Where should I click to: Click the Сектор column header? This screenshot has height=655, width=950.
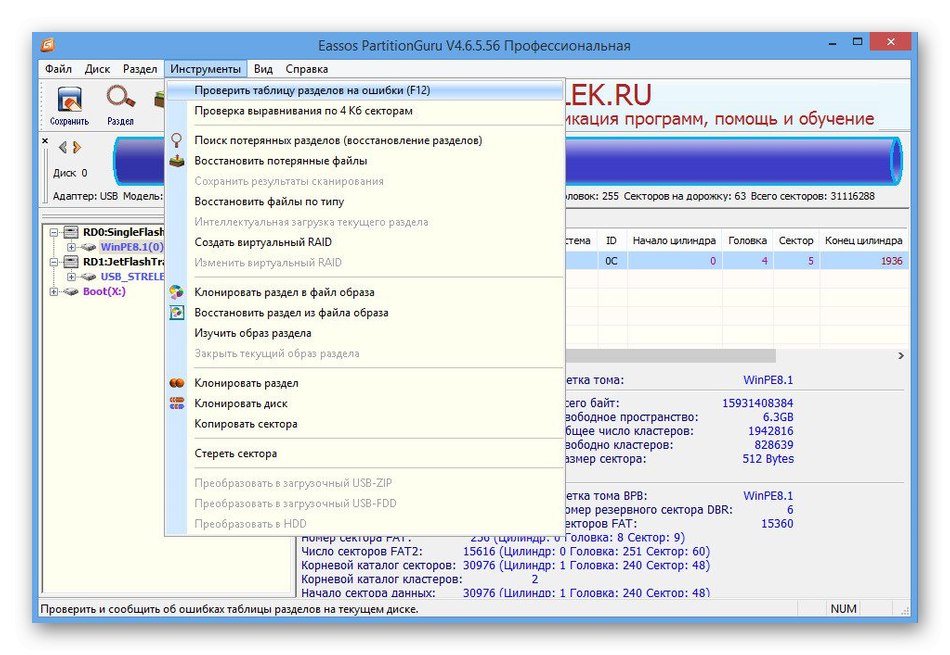tap(796, 241)
